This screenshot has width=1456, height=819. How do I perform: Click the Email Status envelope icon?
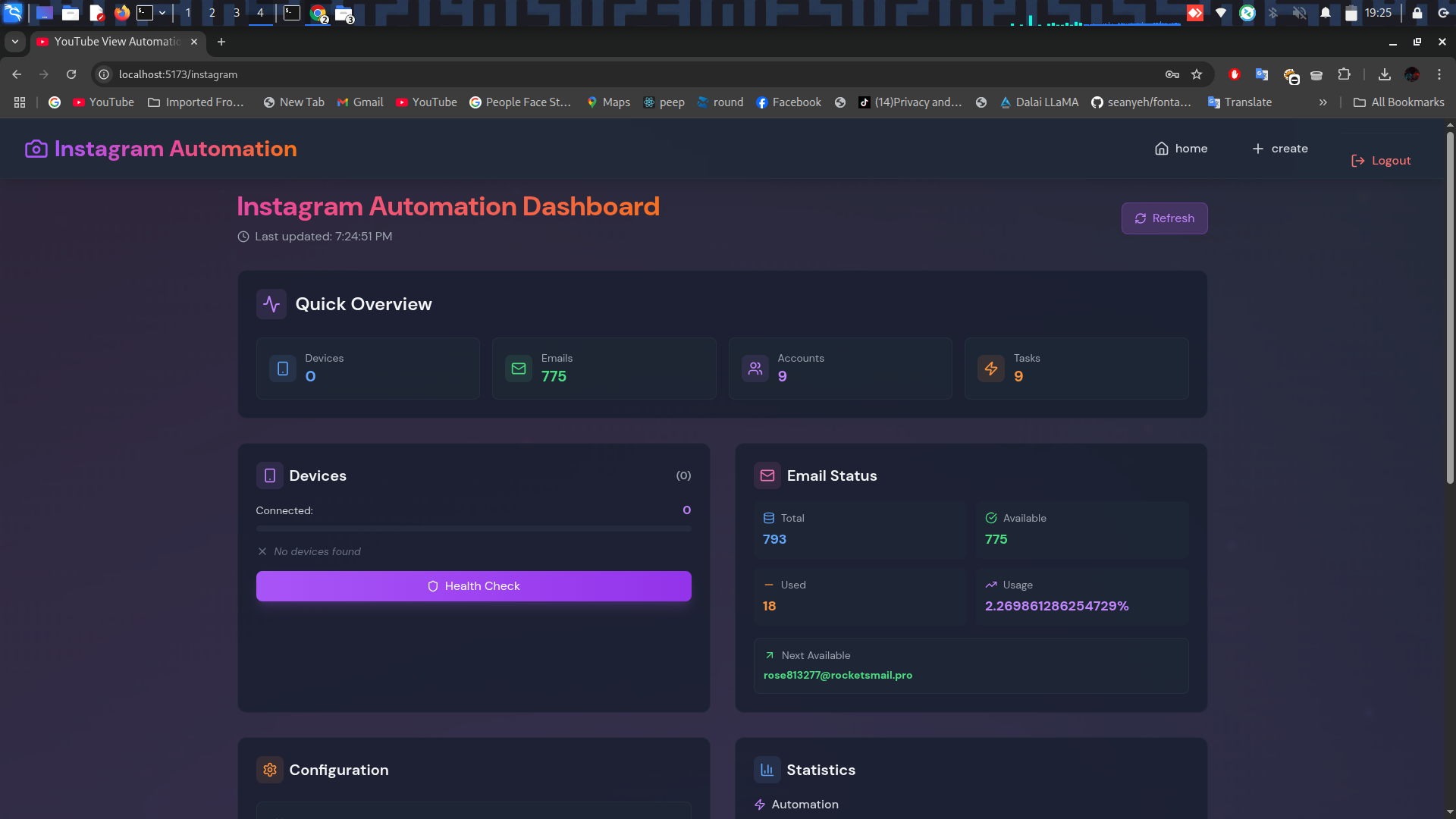pyautogui.click(x=767, y=475)
